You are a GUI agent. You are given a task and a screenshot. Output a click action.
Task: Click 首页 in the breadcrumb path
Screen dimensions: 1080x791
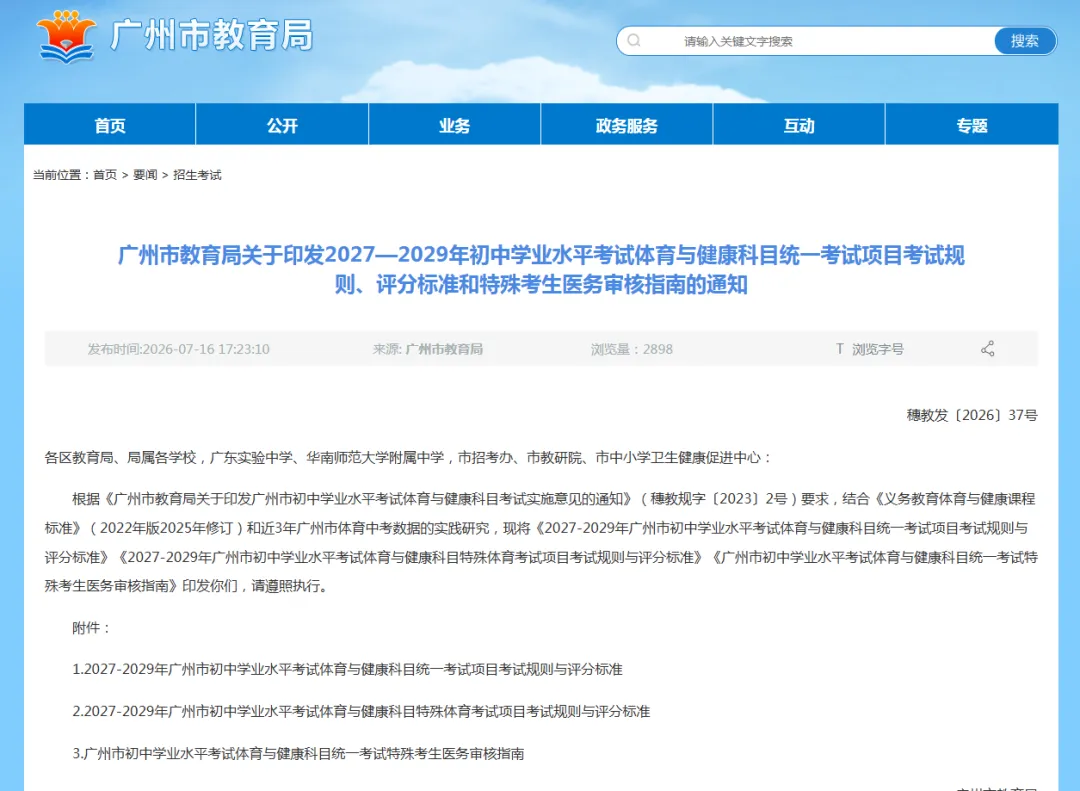click(105, 175)
